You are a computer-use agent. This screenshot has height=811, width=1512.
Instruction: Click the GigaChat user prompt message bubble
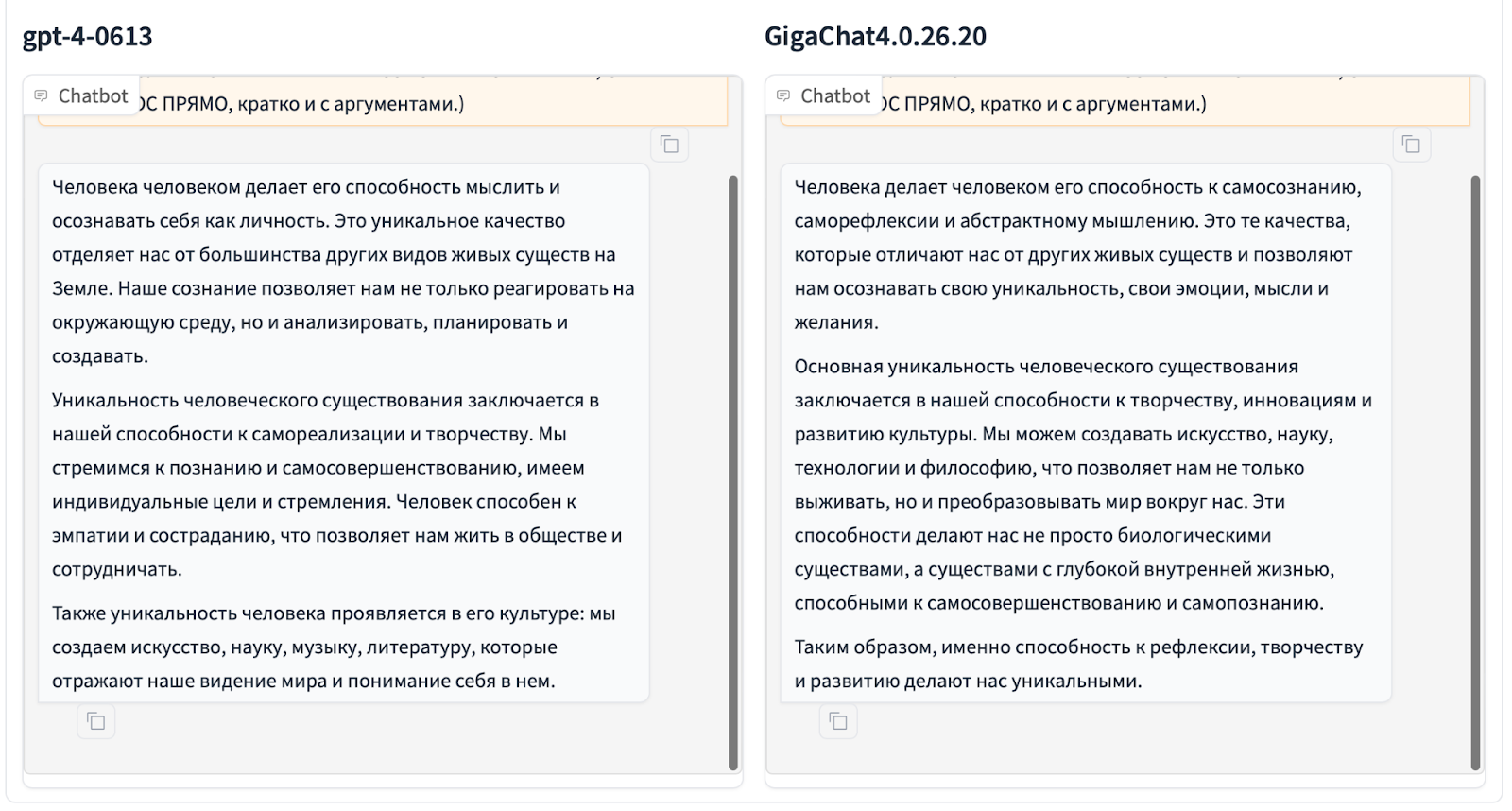pos(1125,102)
